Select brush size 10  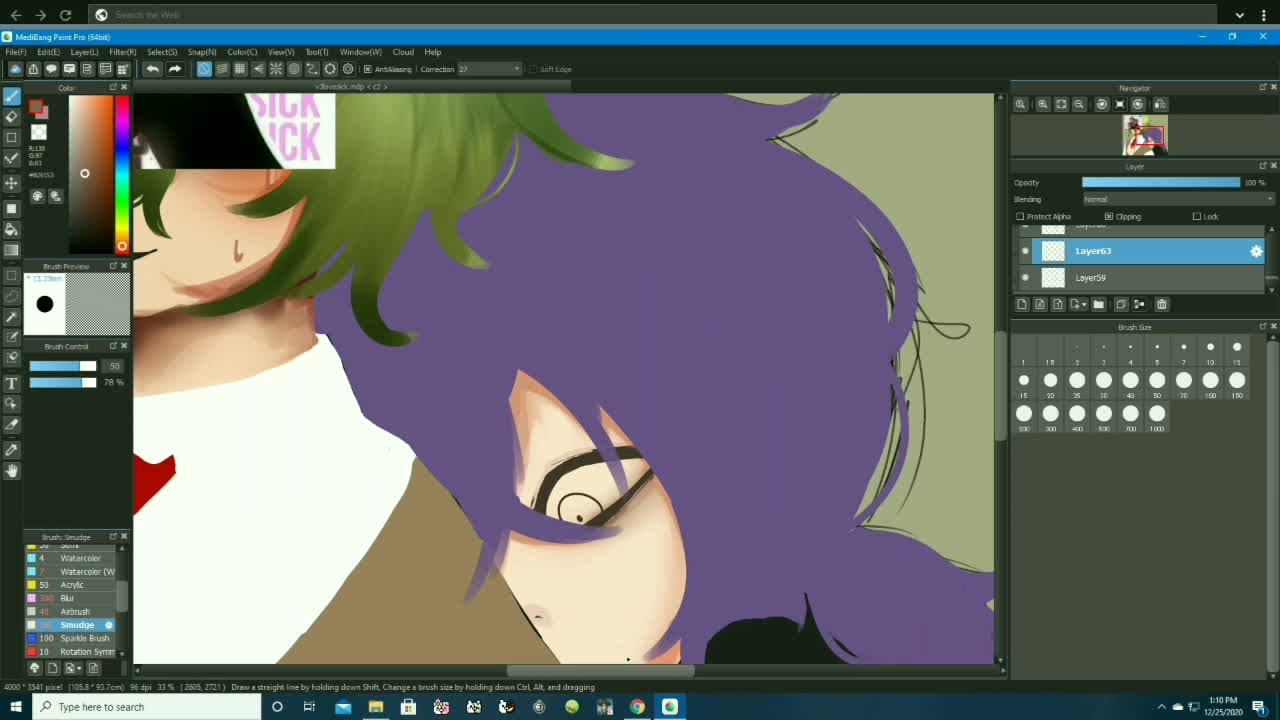pos(1210,352)
